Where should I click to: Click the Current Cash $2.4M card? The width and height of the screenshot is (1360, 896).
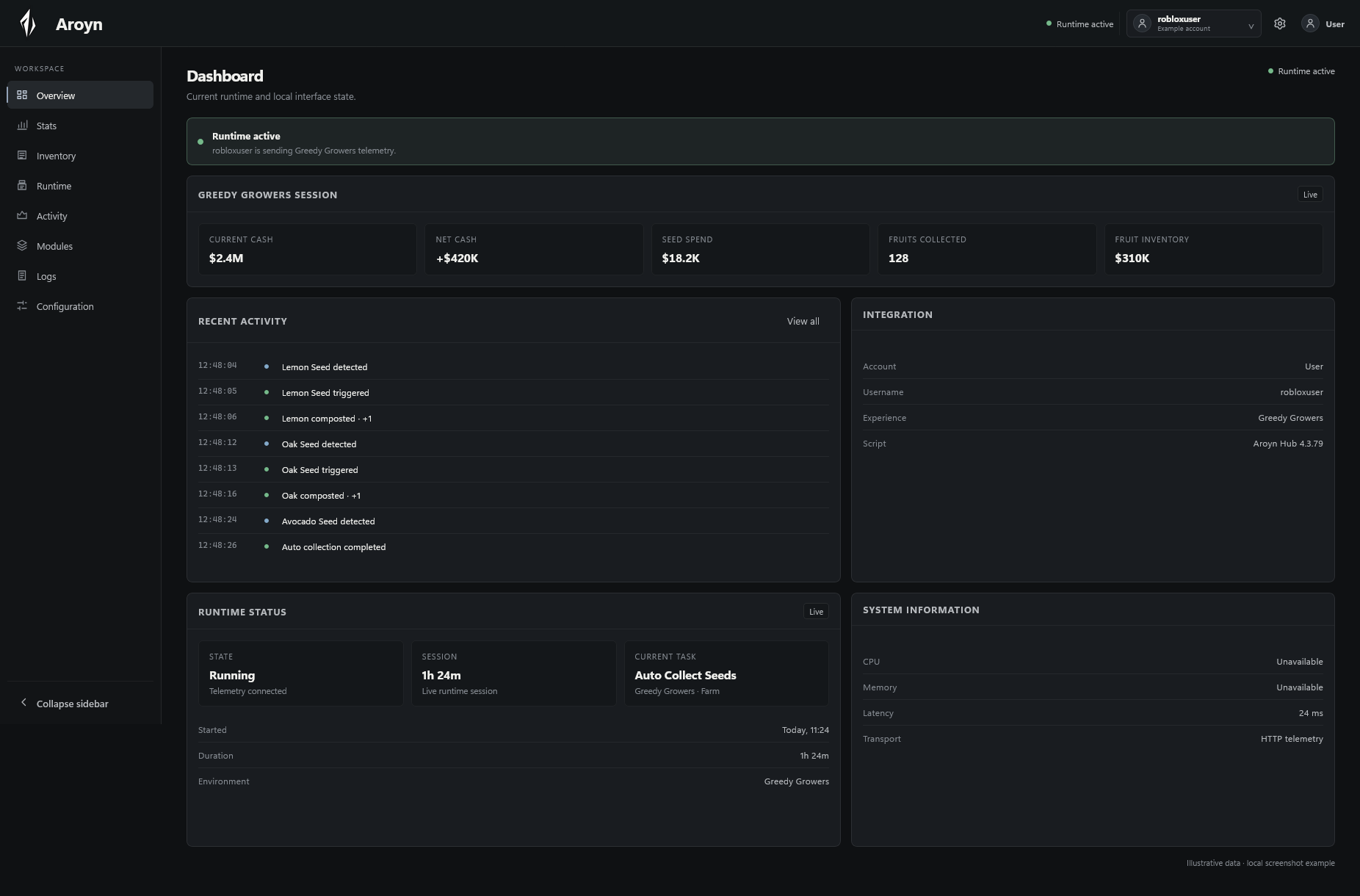pyautogui.click(x=307, y=250)
